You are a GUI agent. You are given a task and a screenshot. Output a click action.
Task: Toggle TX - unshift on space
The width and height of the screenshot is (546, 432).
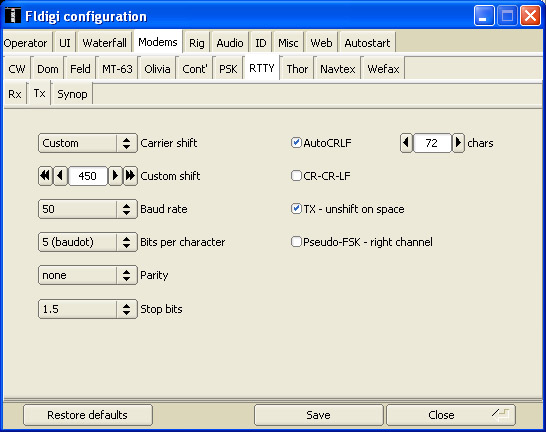[x=296, y=209]
